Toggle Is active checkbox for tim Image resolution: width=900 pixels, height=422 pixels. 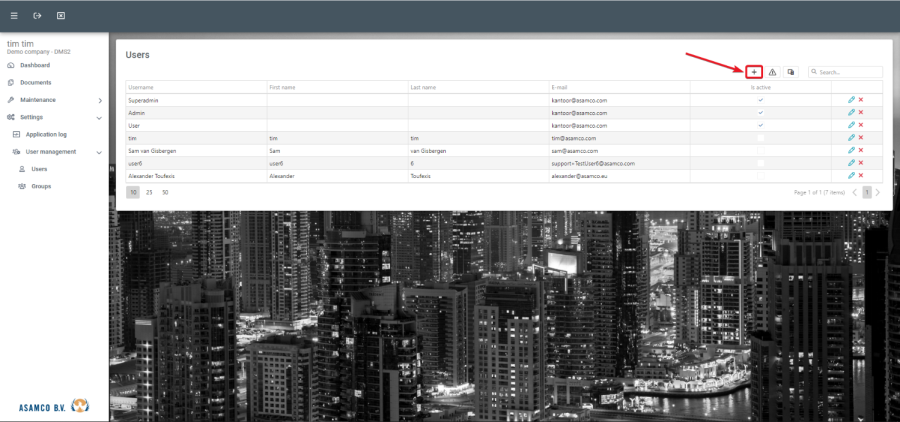(x=761, y=138)
